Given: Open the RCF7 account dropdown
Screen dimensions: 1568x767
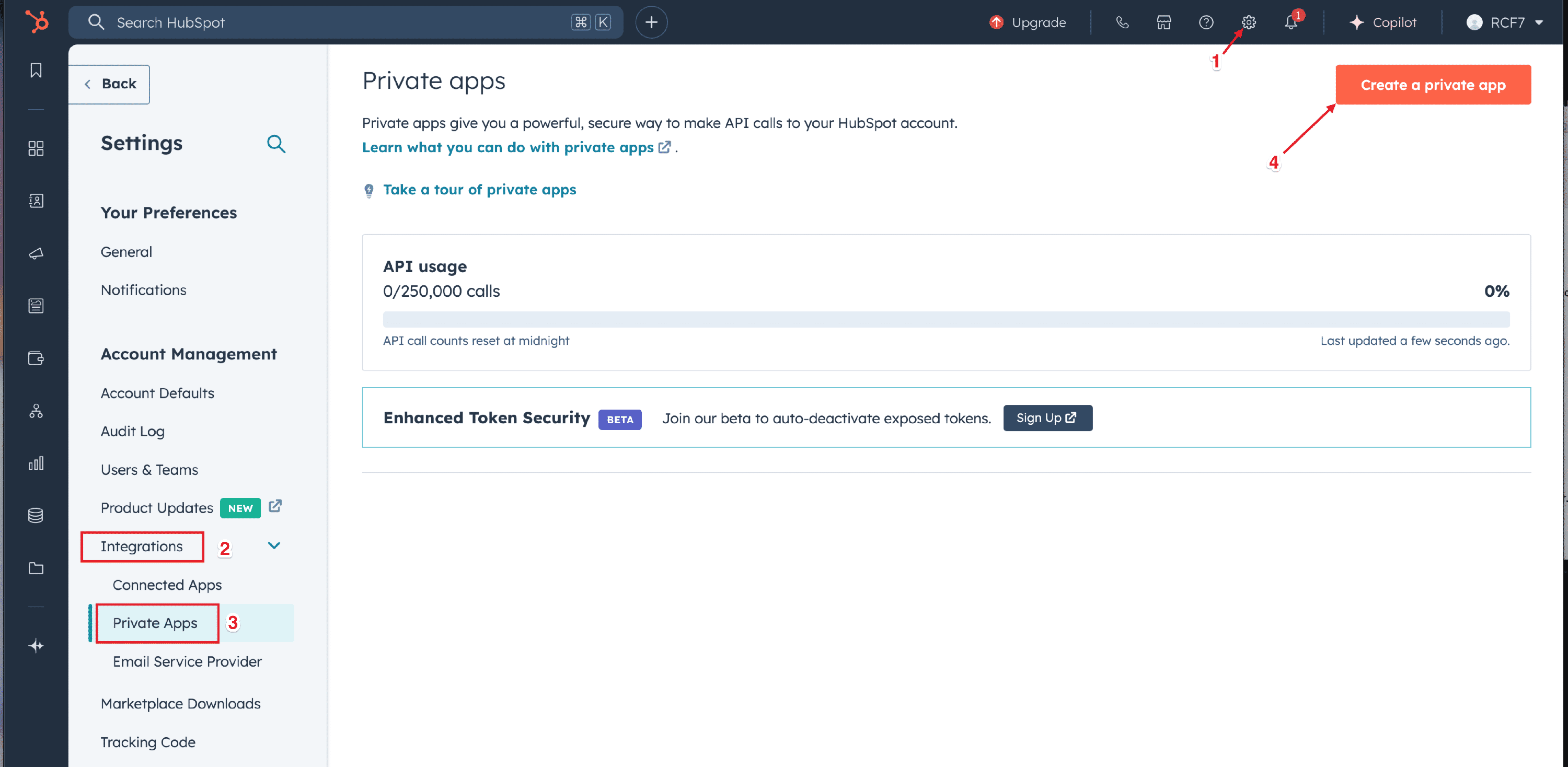Looking at the screenshot, I should 1505,22.
